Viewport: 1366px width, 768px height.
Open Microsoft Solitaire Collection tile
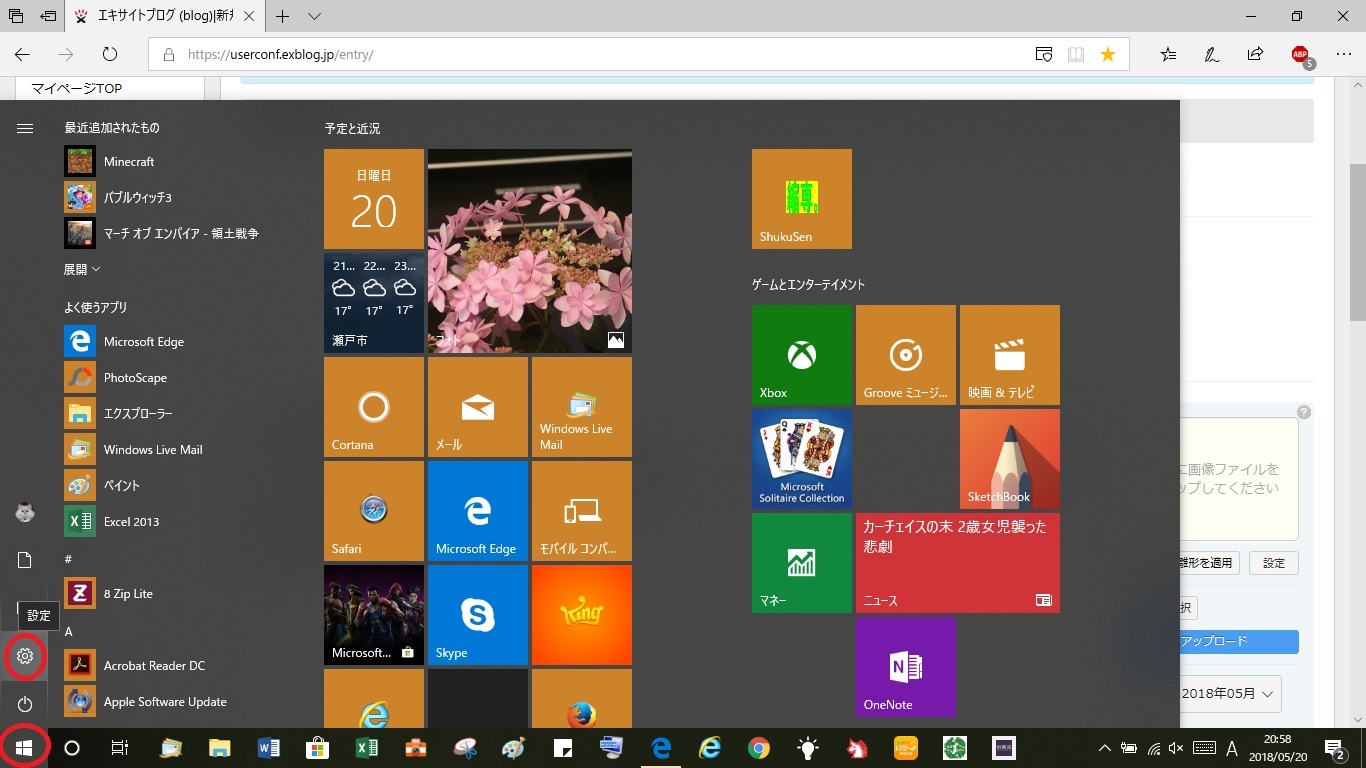pyautogui.click(x=802, y=459)
